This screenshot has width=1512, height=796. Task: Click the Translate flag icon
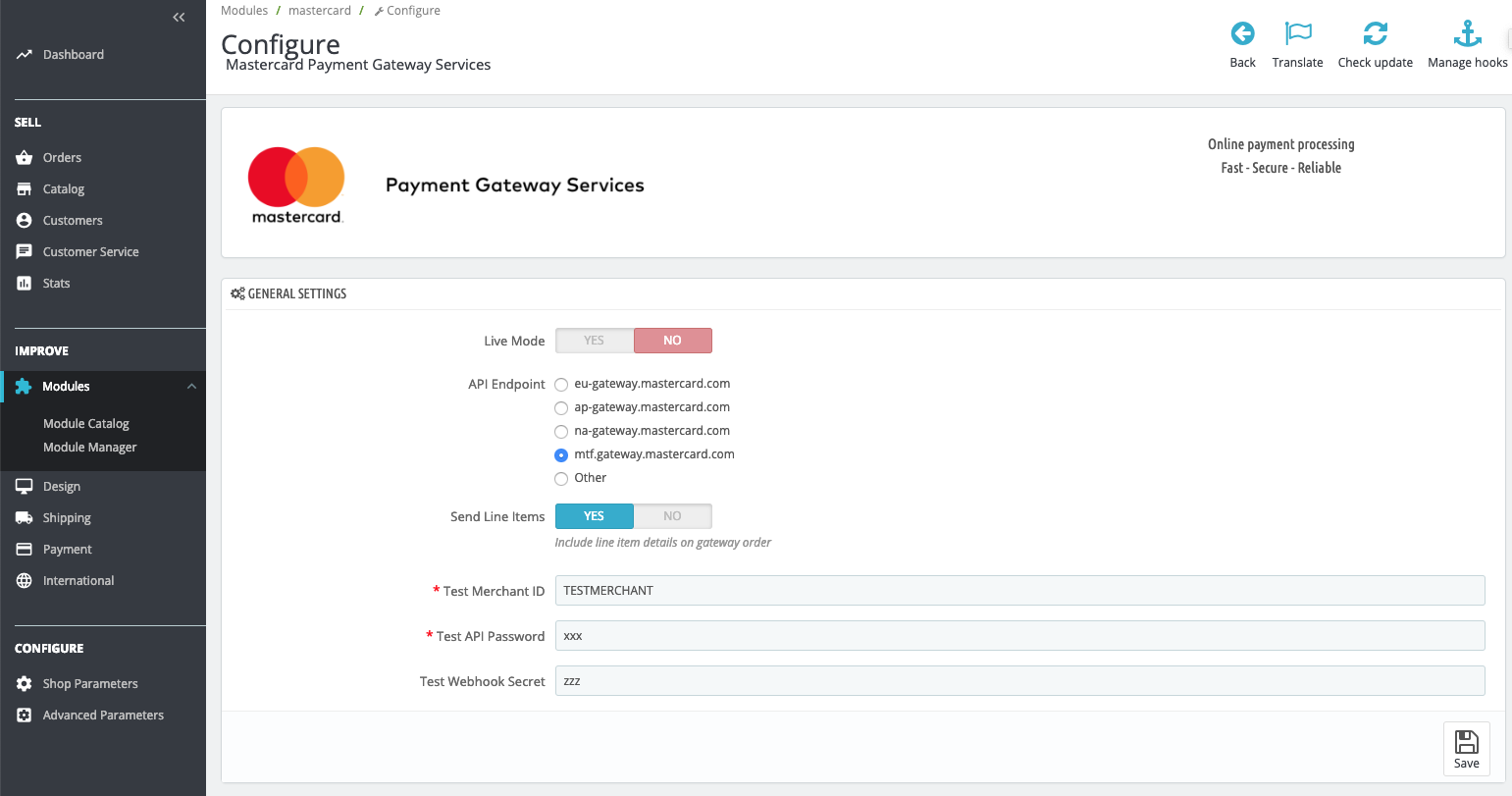click(1298, 33)
